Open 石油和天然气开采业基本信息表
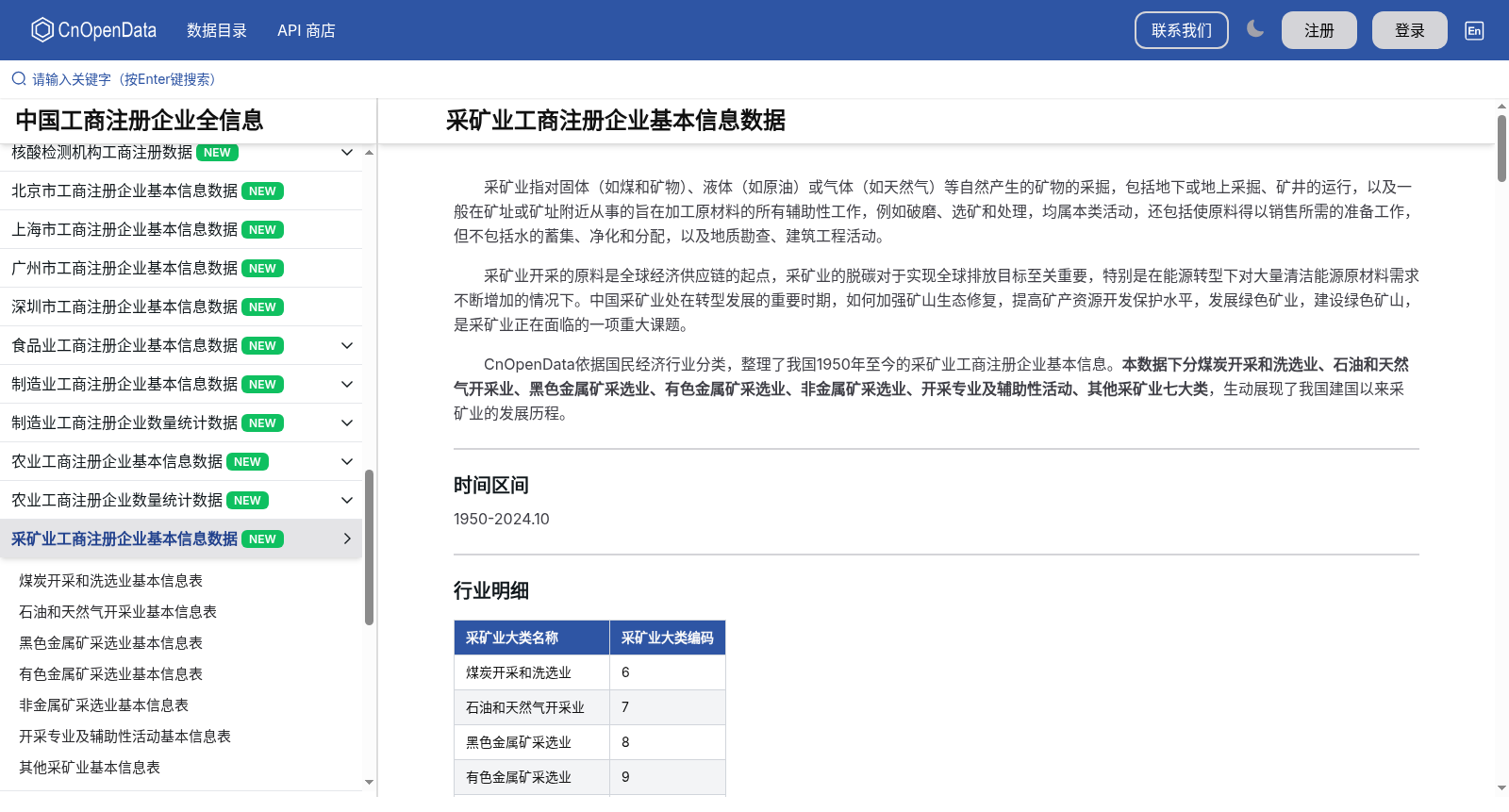Image resolution: width=1509 pixels, height=812 pixels. point(118,612)
